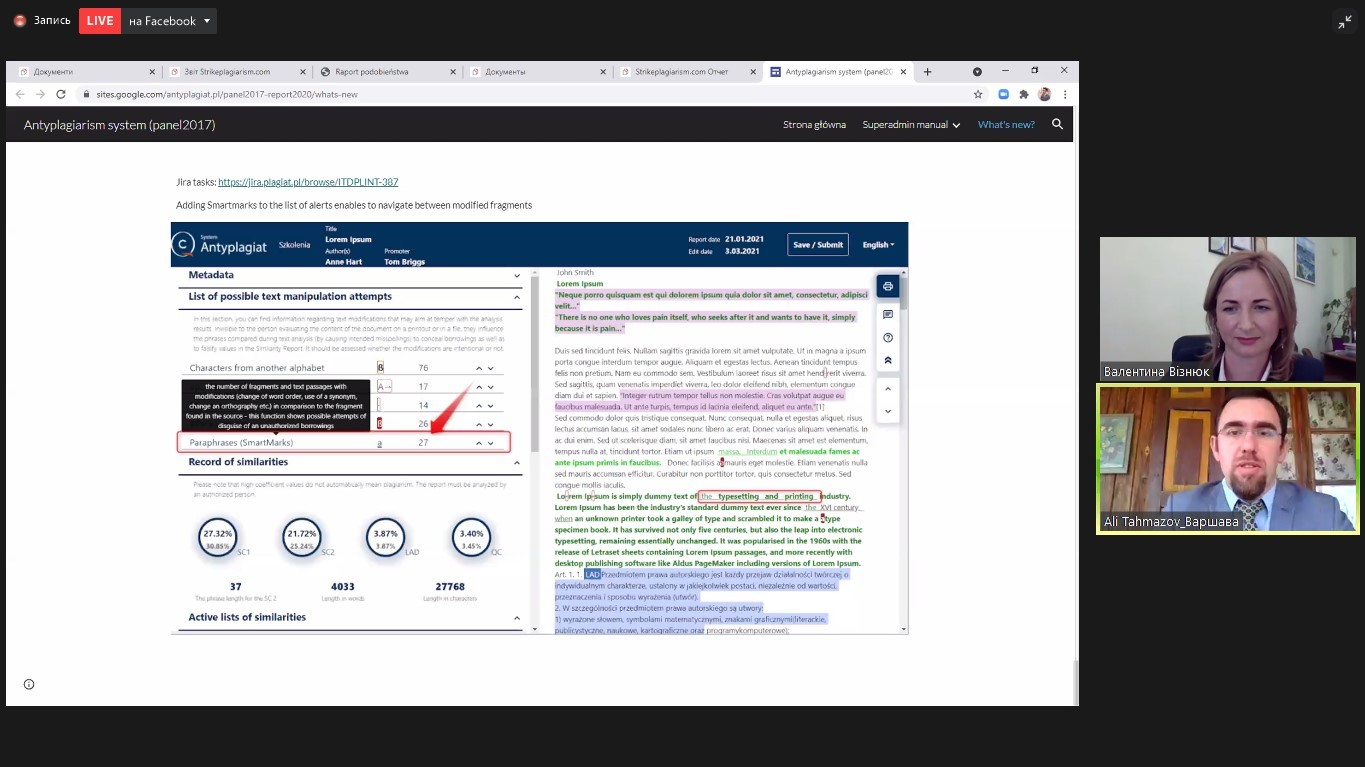Screen dimensions: 1365x767
Task: Click the SC2 21.72% similarity circle
Action: point(301,538)
